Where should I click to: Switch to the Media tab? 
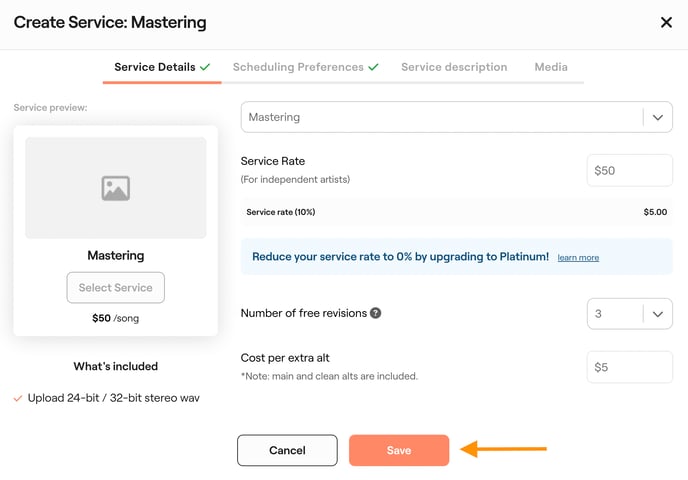[x=550, y=67]
